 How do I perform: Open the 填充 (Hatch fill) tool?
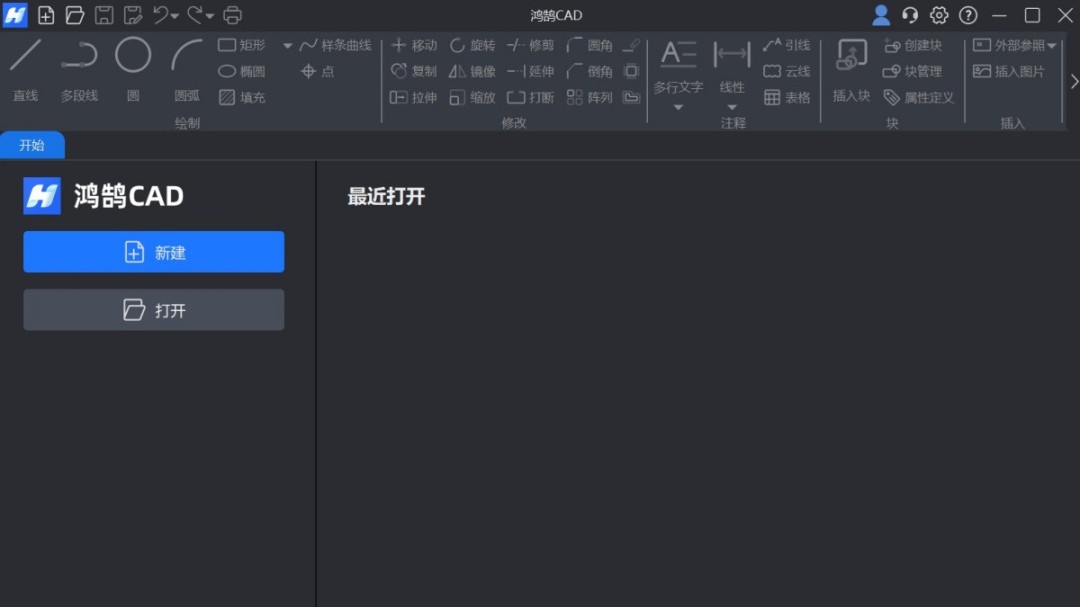tap(241, 97)
